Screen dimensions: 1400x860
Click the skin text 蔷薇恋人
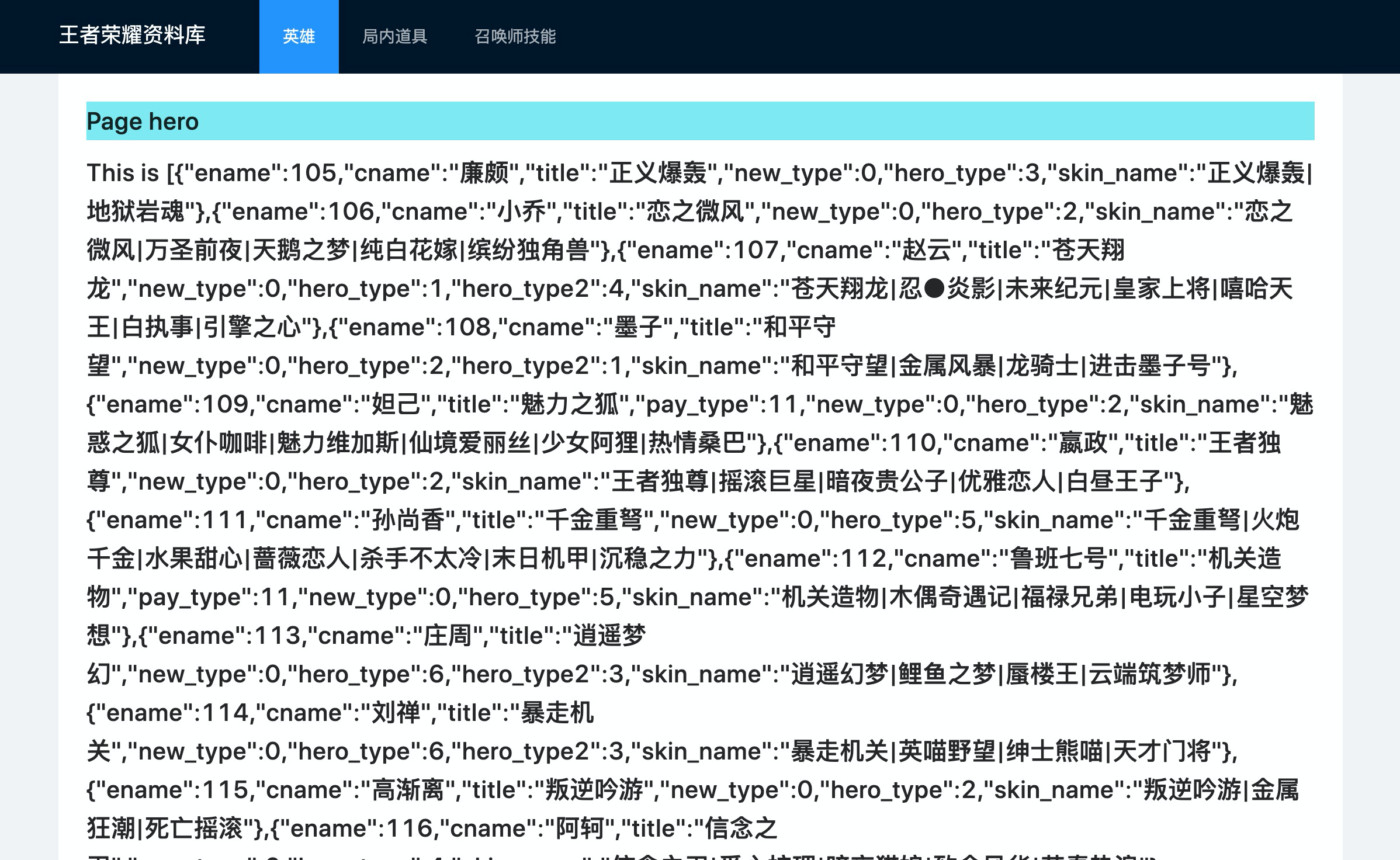pos(302,559)
